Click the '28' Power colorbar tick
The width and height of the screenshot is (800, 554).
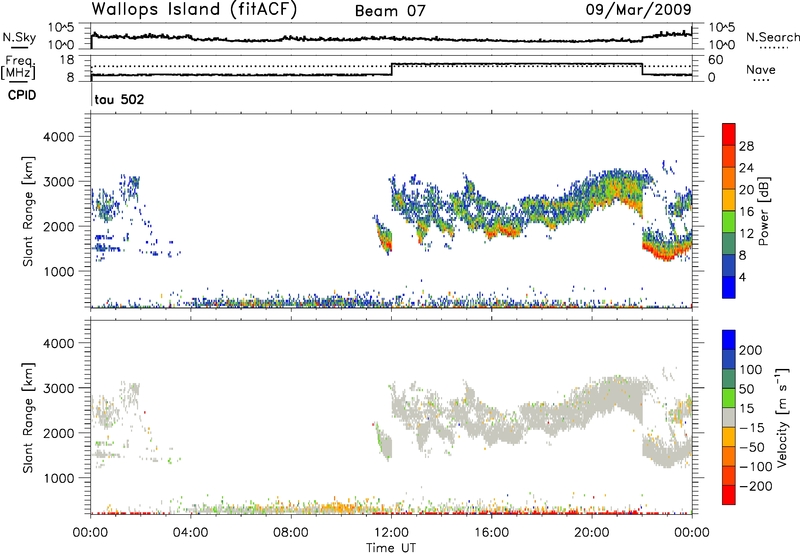click(746, 146)
